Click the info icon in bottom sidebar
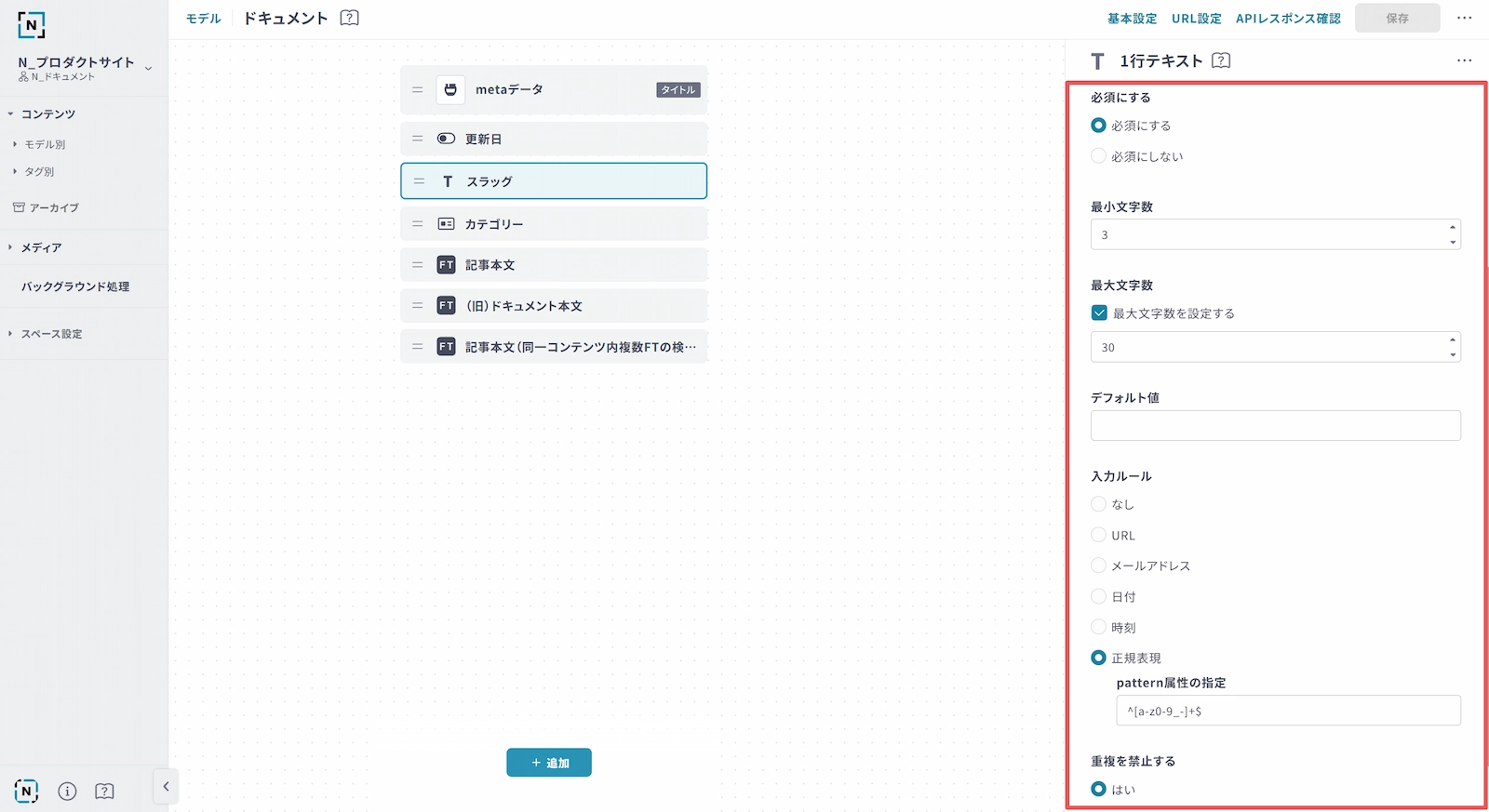 (x=67, y=791)
